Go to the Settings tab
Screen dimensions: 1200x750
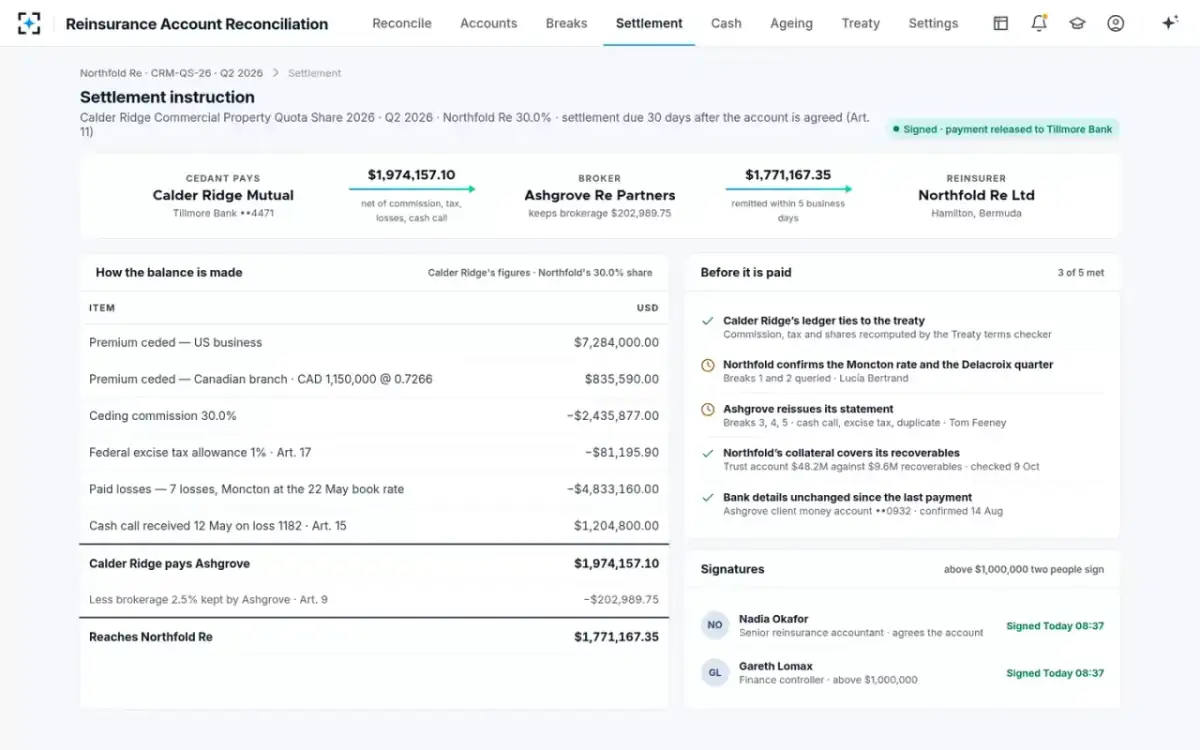point(933,23)
